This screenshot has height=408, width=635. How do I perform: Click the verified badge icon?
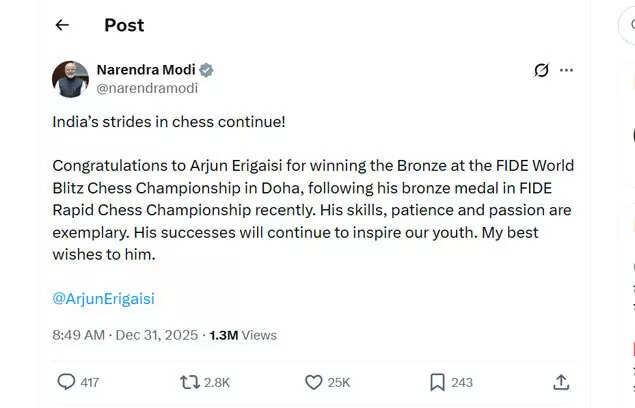tap(207, 70)
